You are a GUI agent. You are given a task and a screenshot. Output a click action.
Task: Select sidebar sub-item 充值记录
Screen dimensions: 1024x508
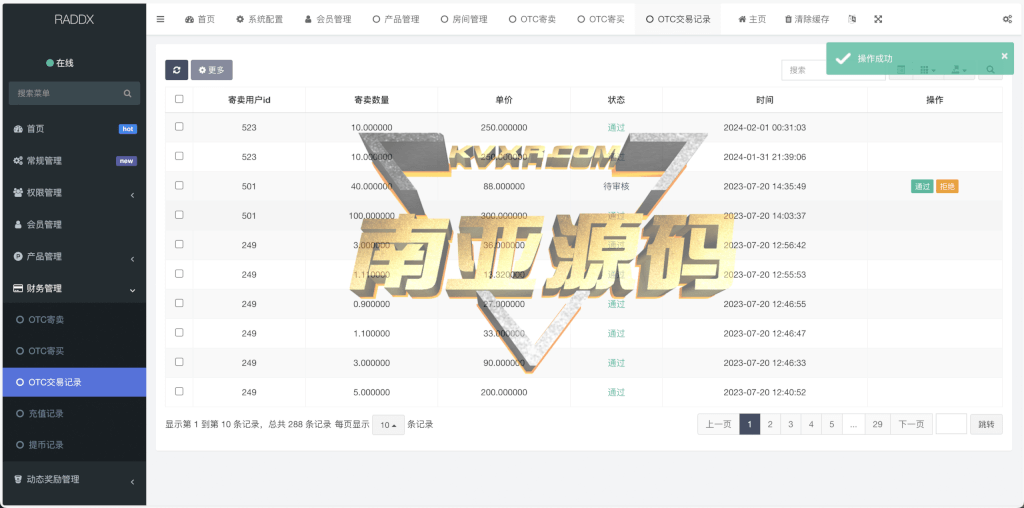tap(73, 414)
